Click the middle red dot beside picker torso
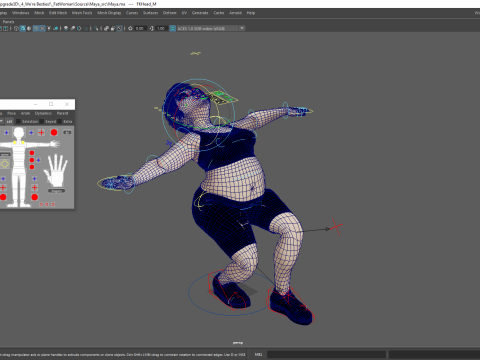480x360 pixels. tap(32, 160)
